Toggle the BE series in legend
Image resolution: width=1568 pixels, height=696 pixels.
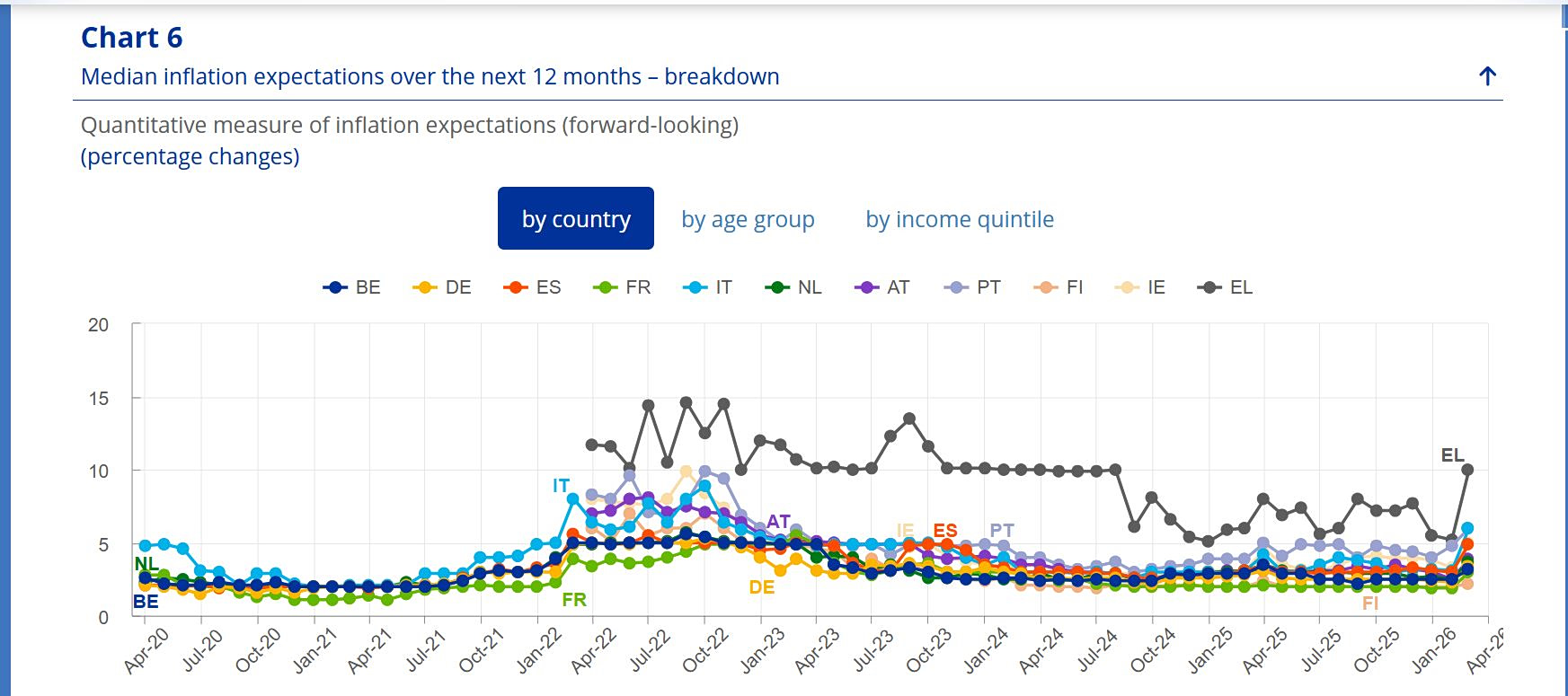352,287
